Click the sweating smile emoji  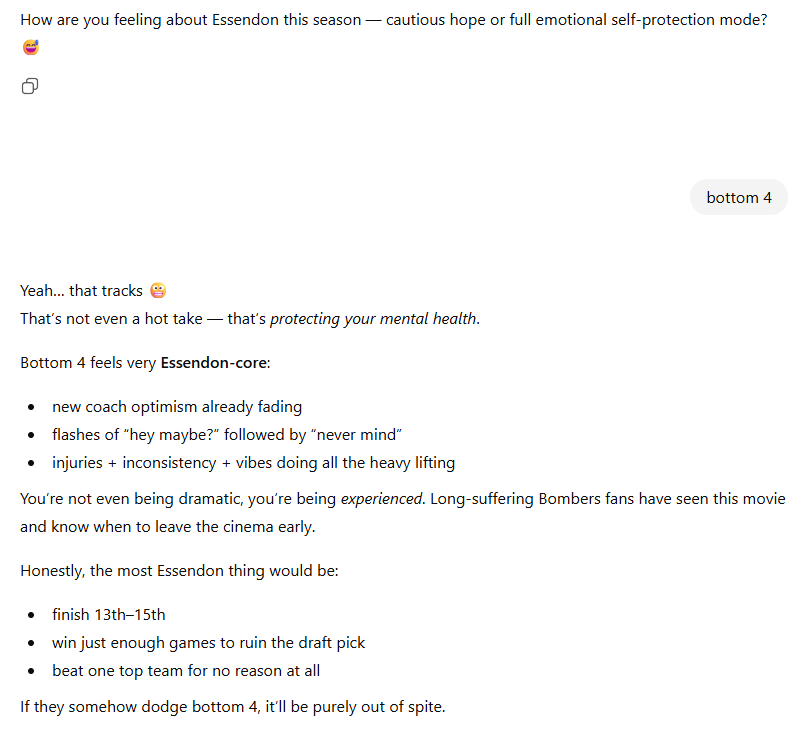(x=30, y=47)
